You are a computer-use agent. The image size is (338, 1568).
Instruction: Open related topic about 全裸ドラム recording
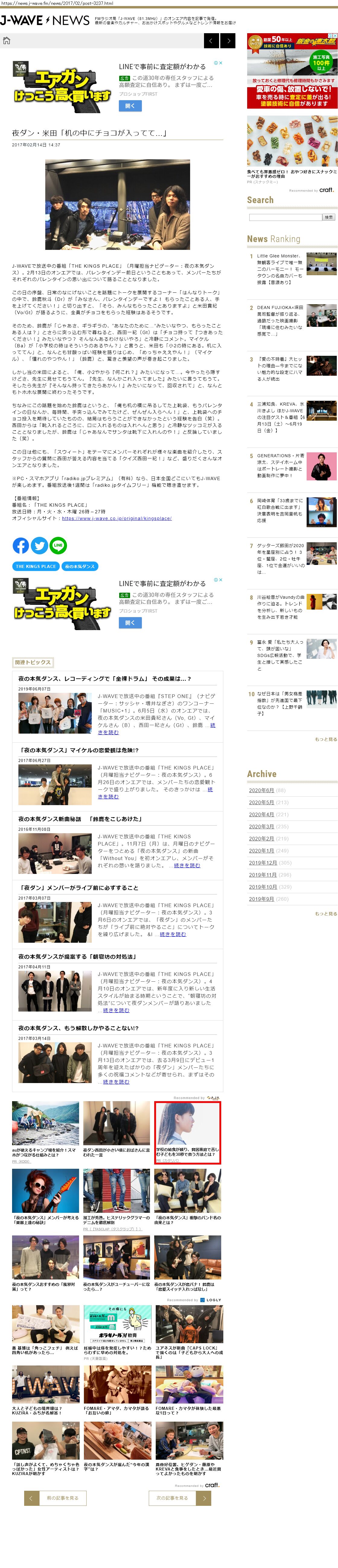[104, 679]
